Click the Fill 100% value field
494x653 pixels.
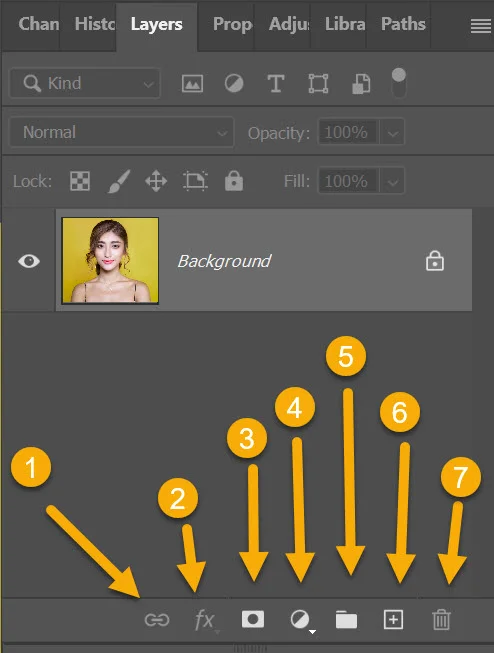click(x=349, y=181)
